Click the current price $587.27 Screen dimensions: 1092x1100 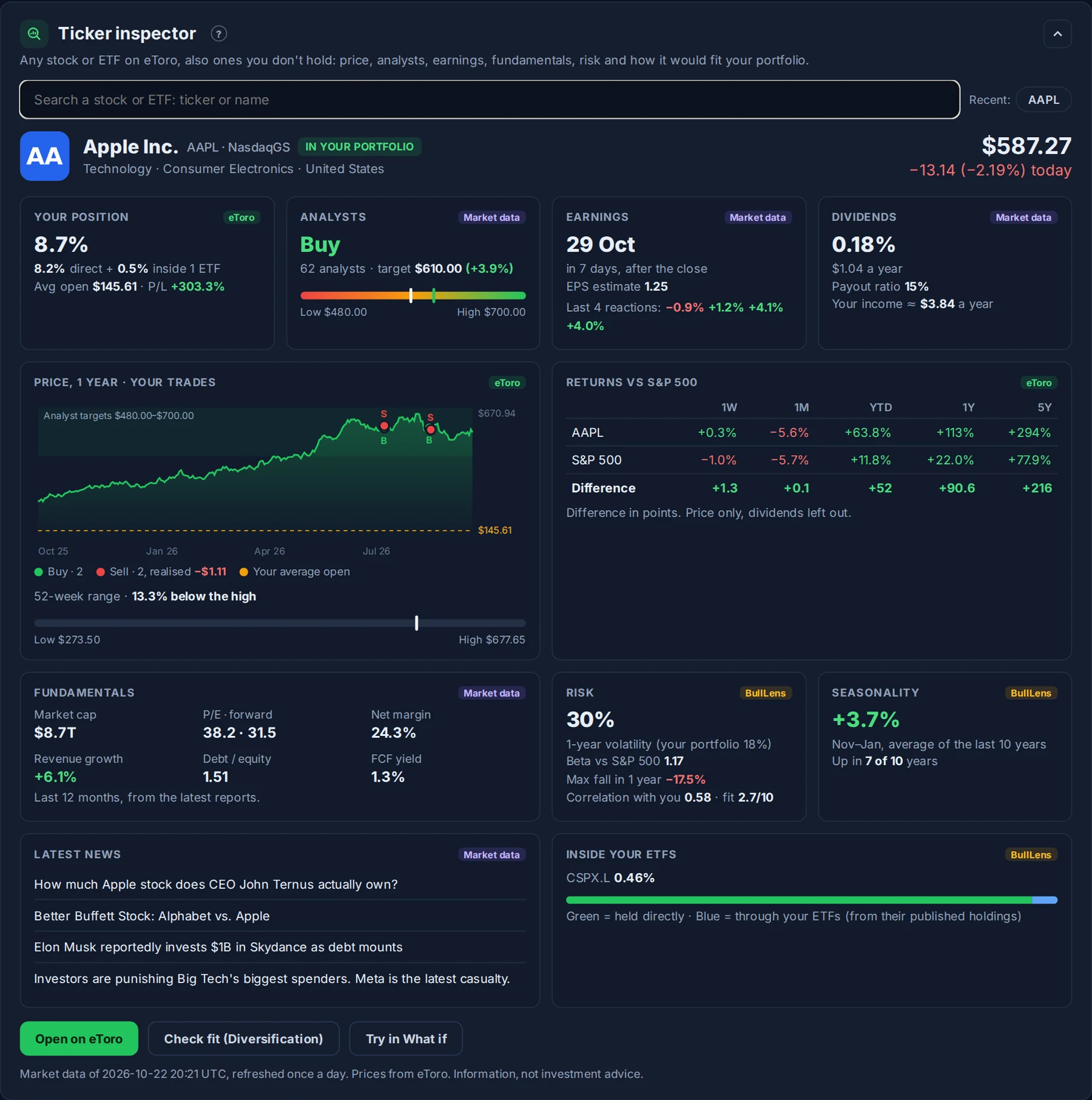[1026, 146]
